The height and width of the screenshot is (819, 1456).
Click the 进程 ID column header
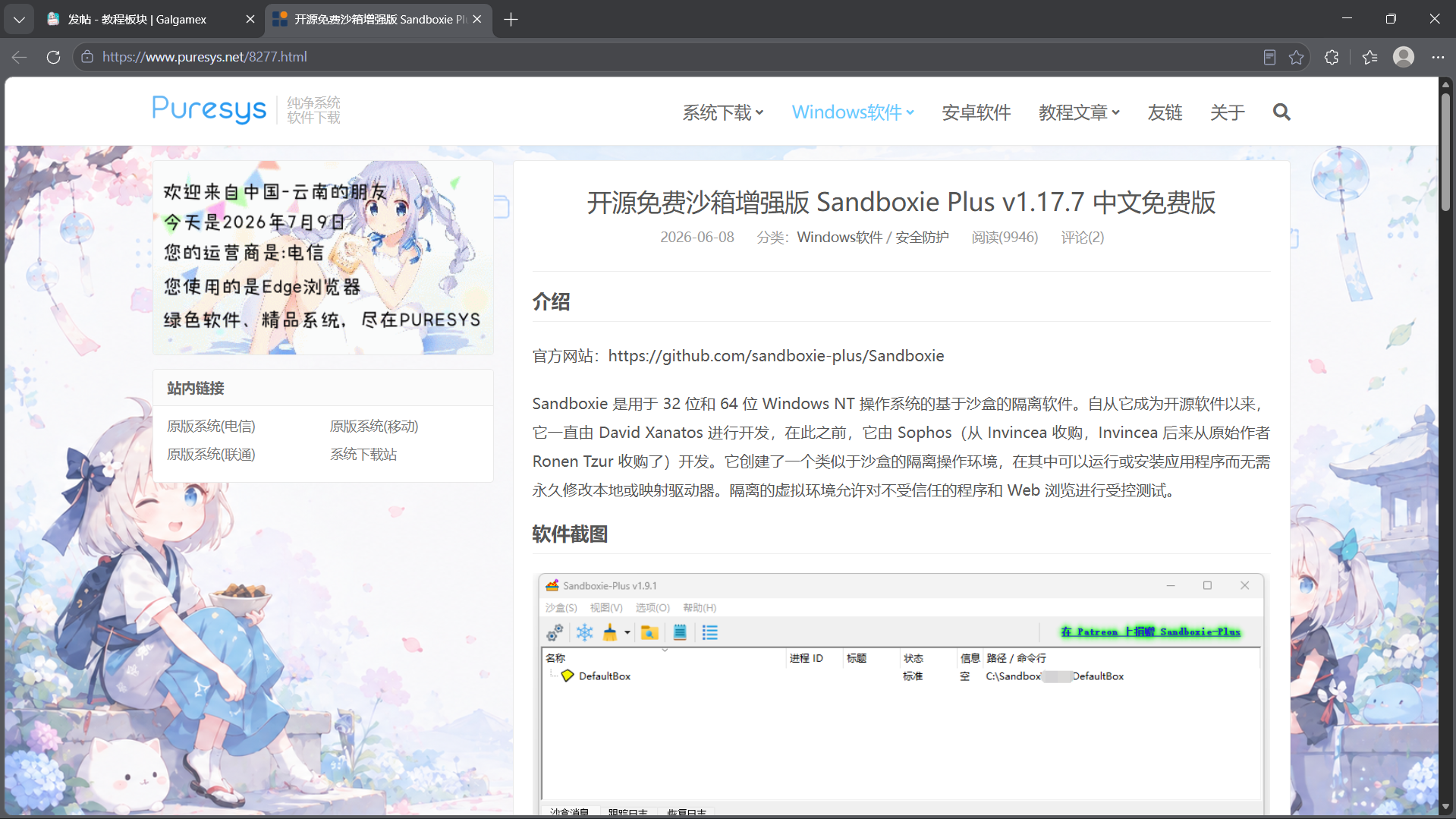(x=806, y=658)
